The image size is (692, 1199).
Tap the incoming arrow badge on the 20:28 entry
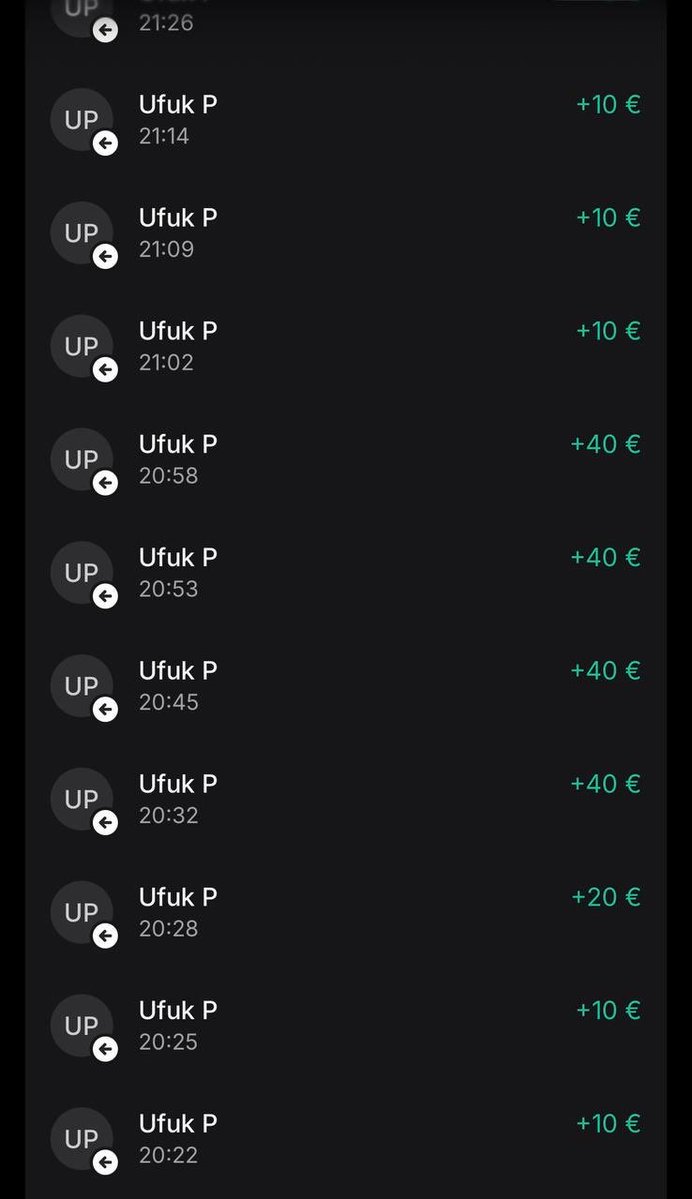[106, 935]
